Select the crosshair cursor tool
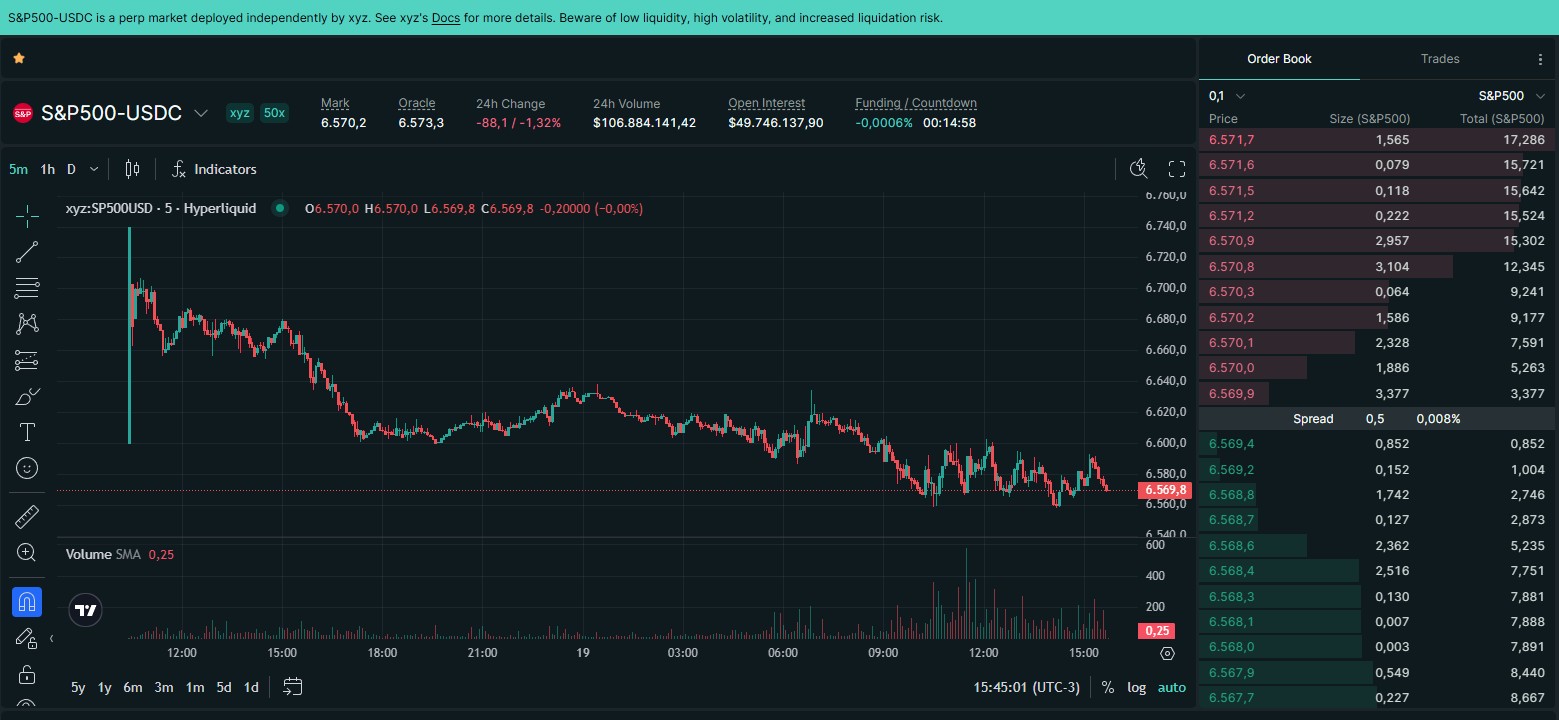Image resolution: width=1559 pixels, height=720 pixels. [x=27, y=215]
